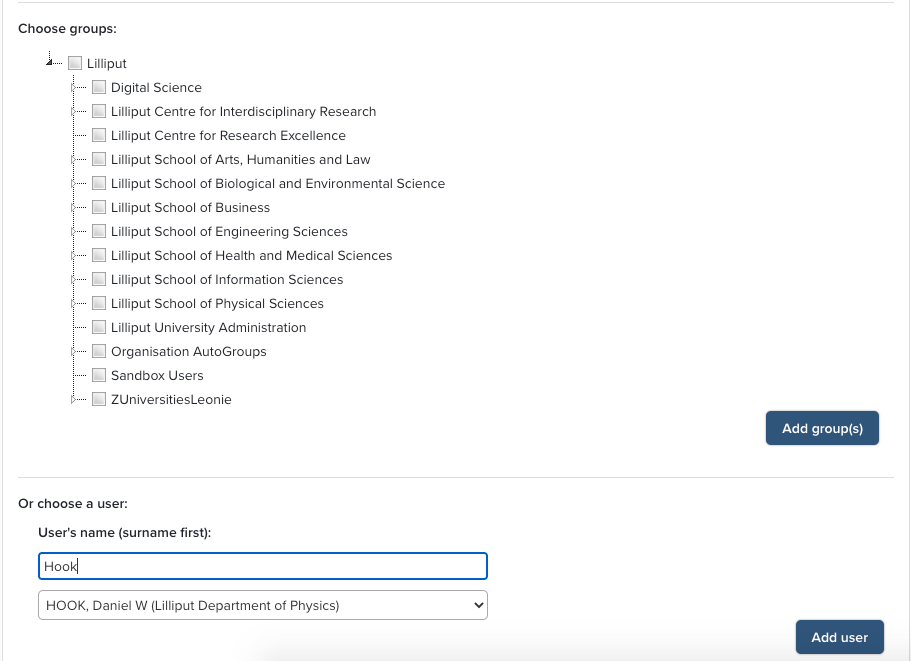Open the HOOK, Daniel W user dropdown
This screenshot has width=911, height=661.
[x=262, y=605]
